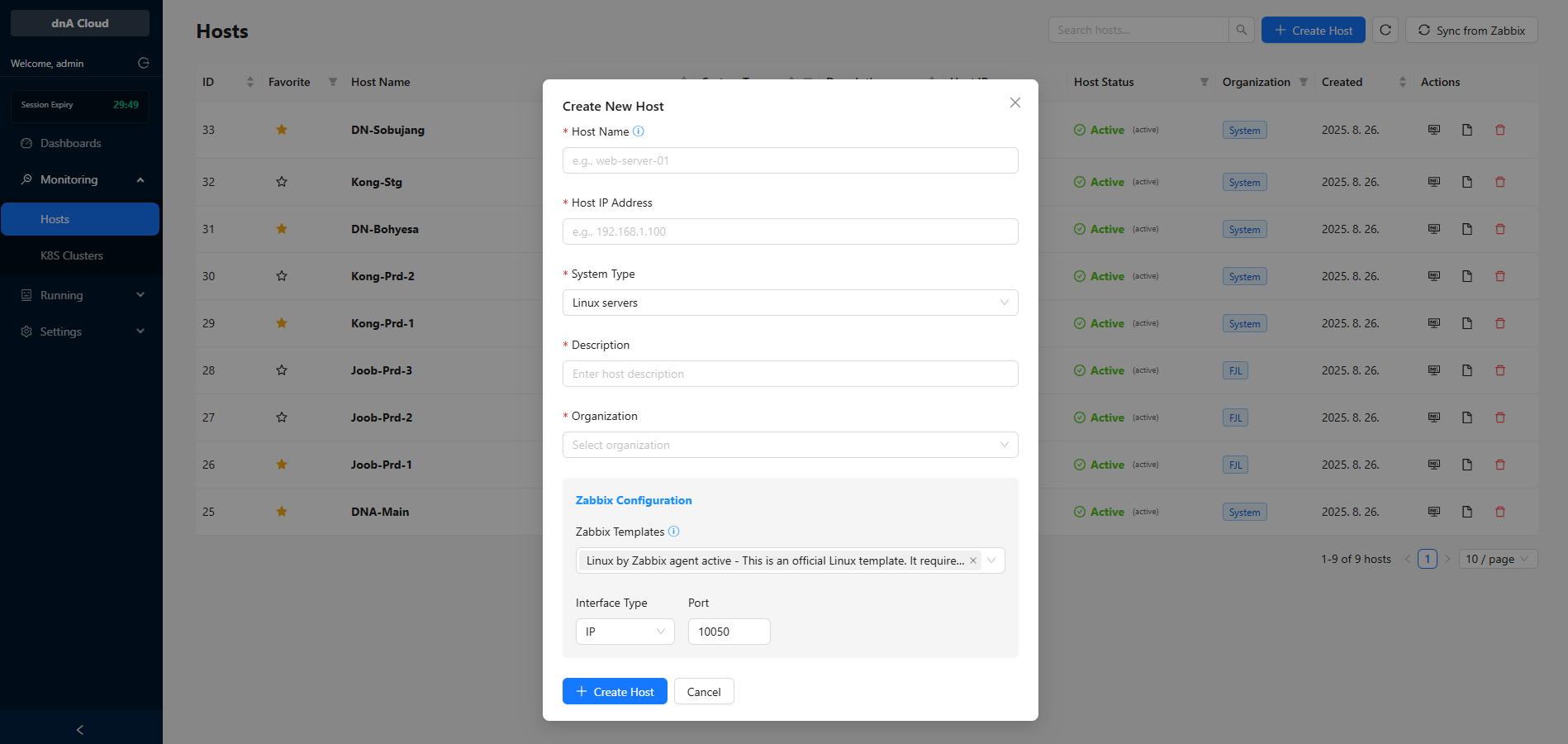
Task: Click the refresh hosts icon button
Action: (1385, 30)
